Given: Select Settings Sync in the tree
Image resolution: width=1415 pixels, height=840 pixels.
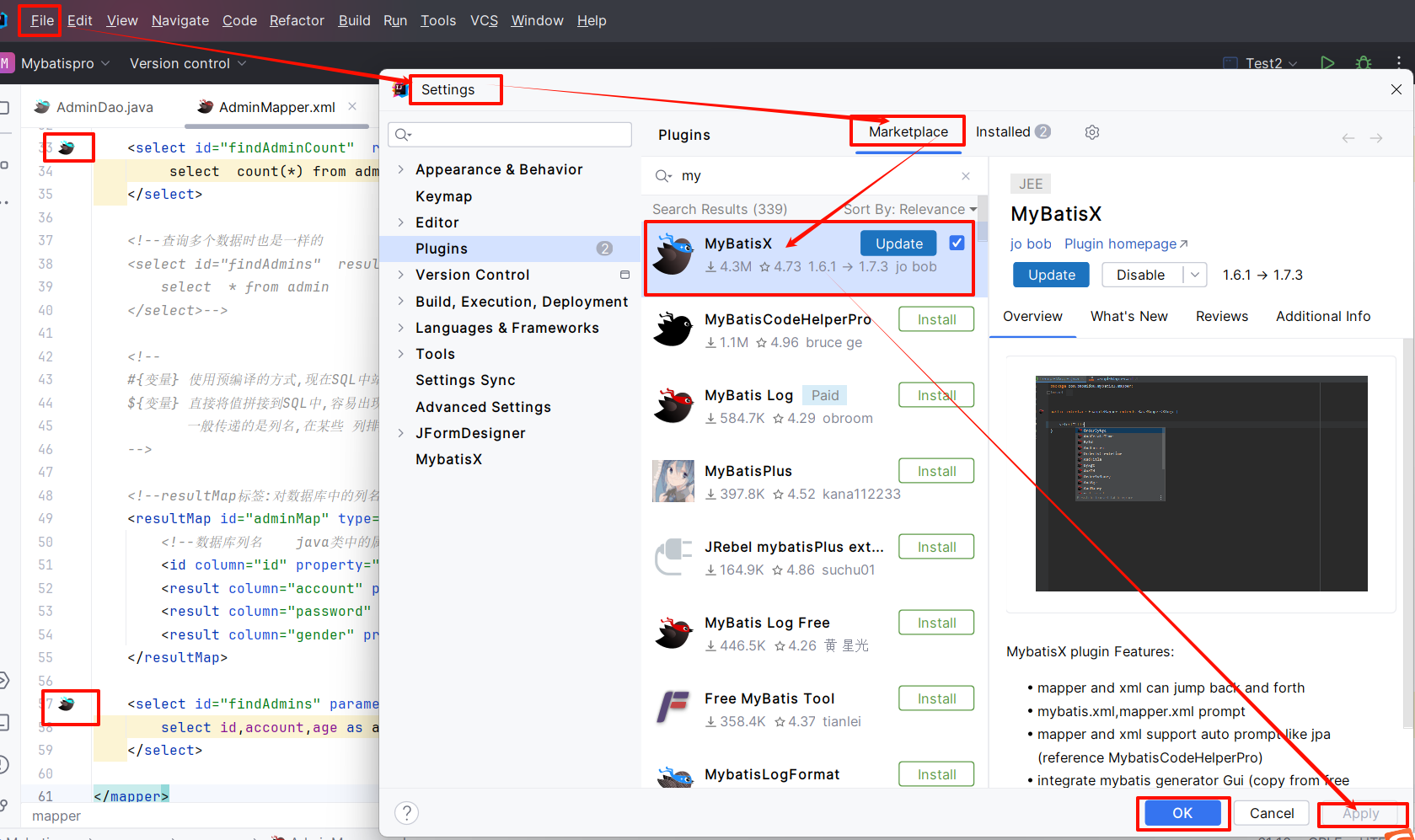Looking at the screenshot, I should coord(465,380).
